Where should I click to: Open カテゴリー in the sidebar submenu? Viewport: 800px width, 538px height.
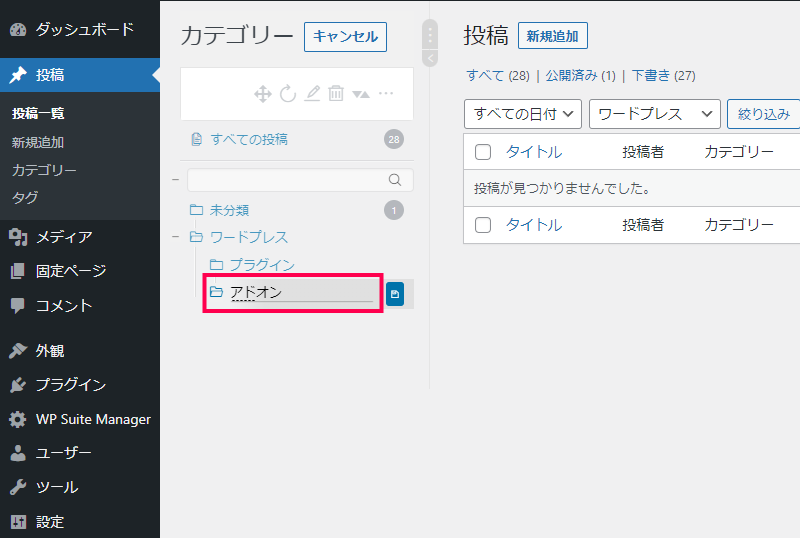pyautogui.click(x=44, y=170)
